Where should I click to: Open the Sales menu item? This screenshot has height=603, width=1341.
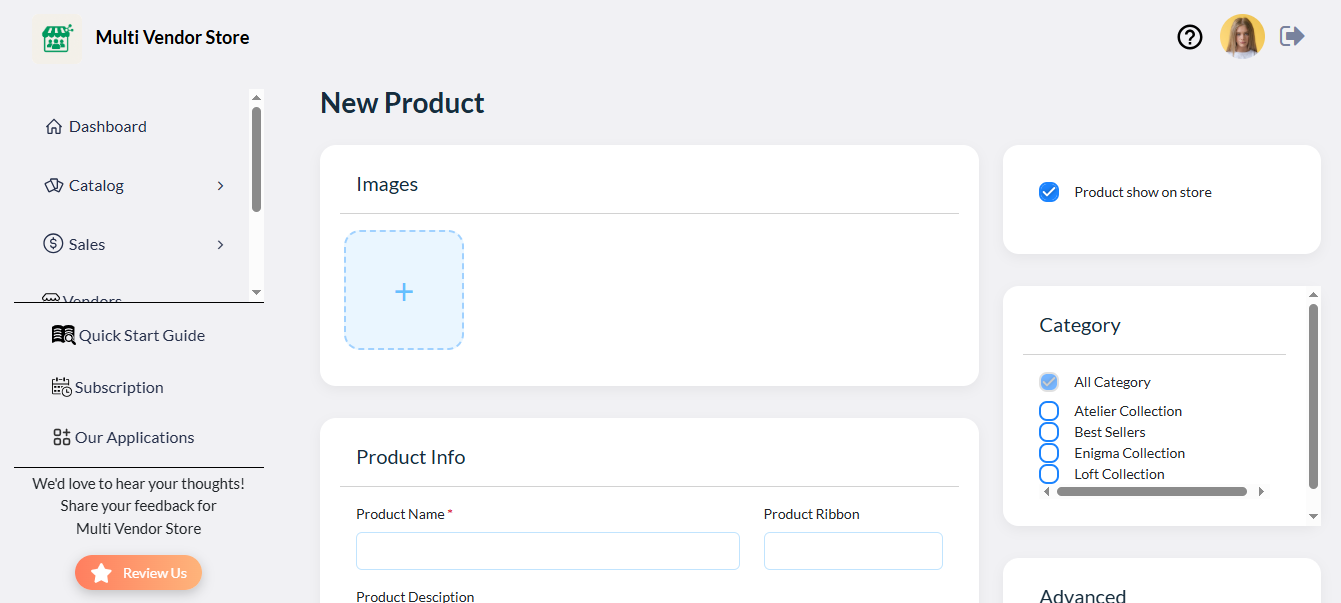87,245
